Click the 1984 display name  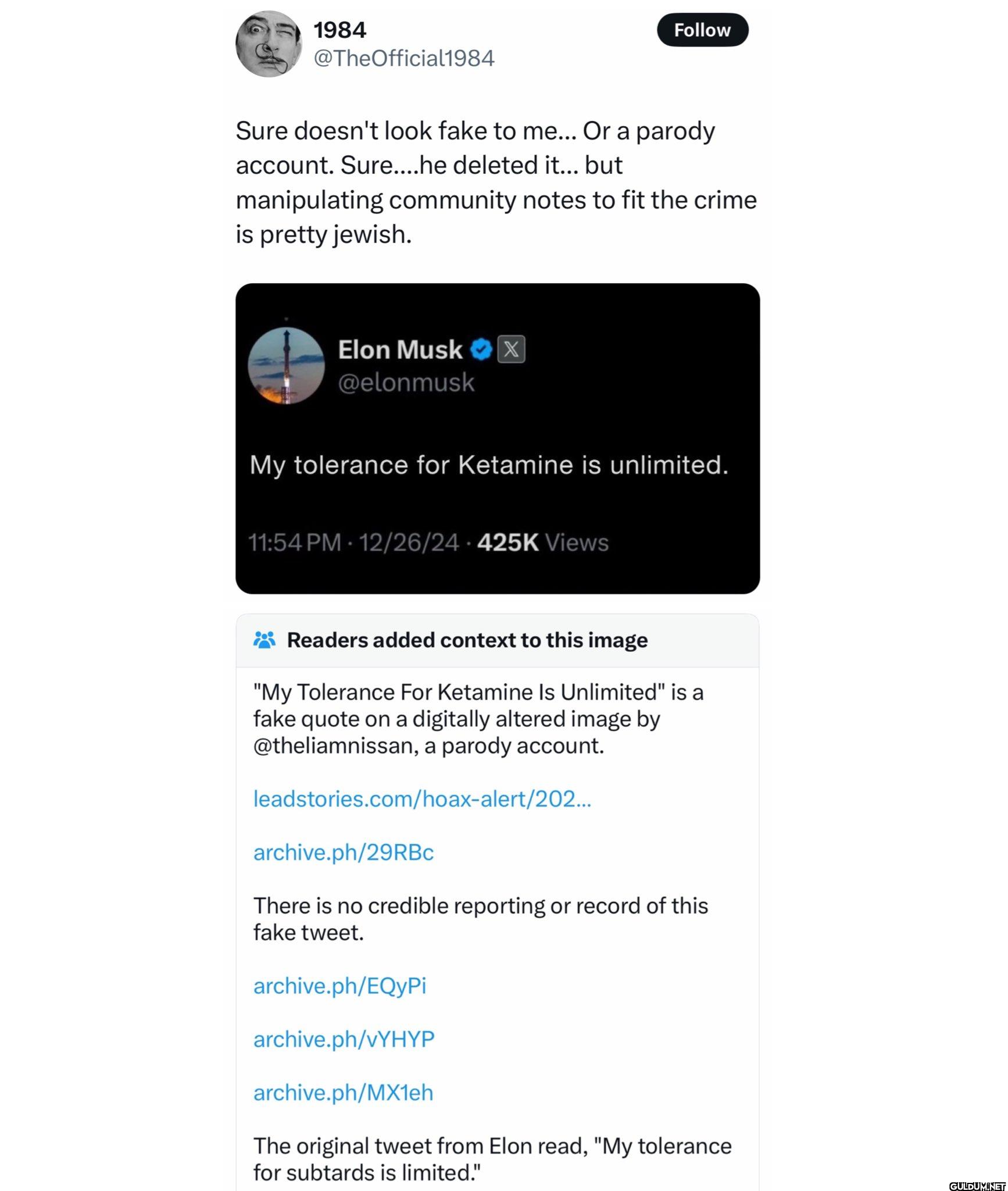(x=340, y=30)
